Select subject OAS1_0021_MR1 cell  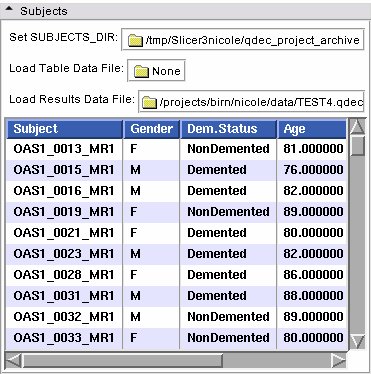(x=64, y=233)
